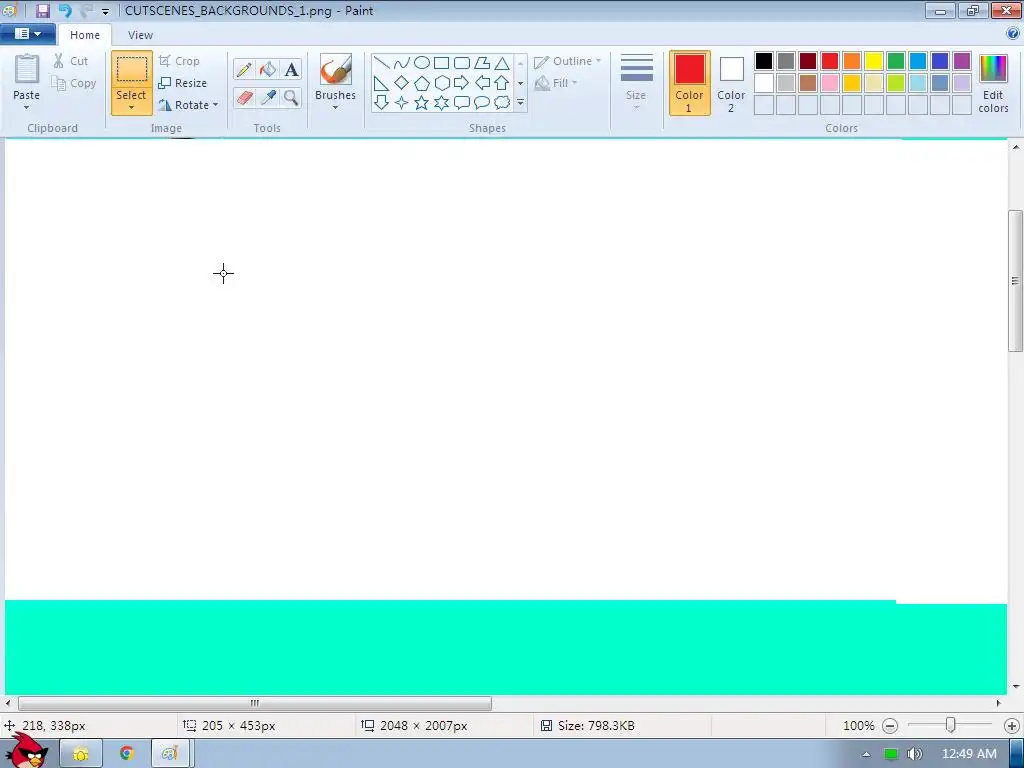Screen dimensions: 1024x768
Task: Click the Crop button
Action: point(179,61)
